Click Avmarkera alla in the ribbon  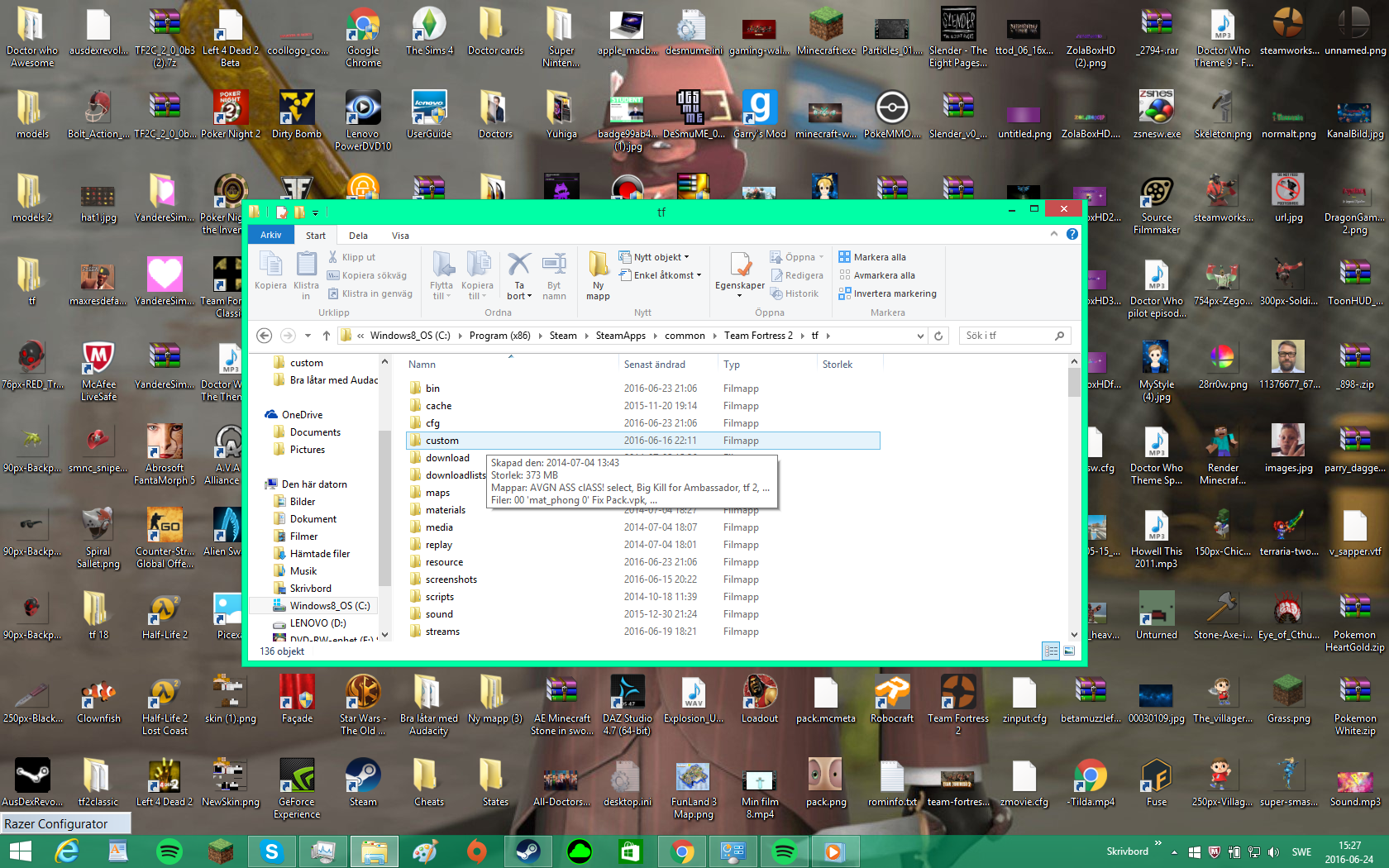tap(876, 275)
